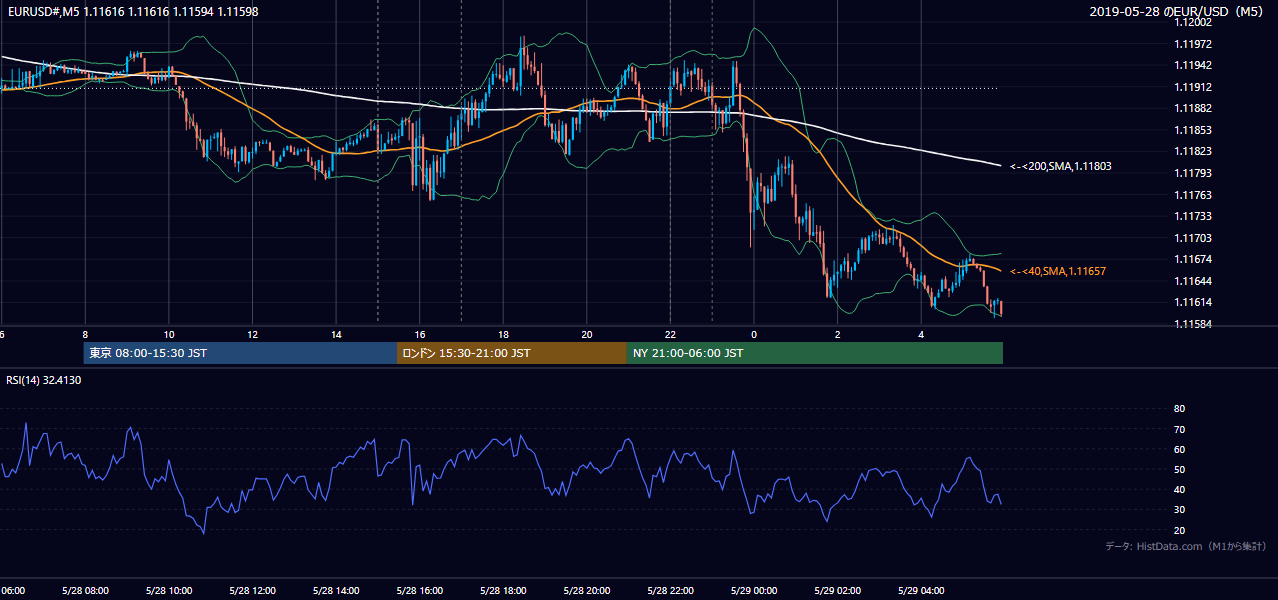Click hour label 12 below the price chart

coord(253,335)
